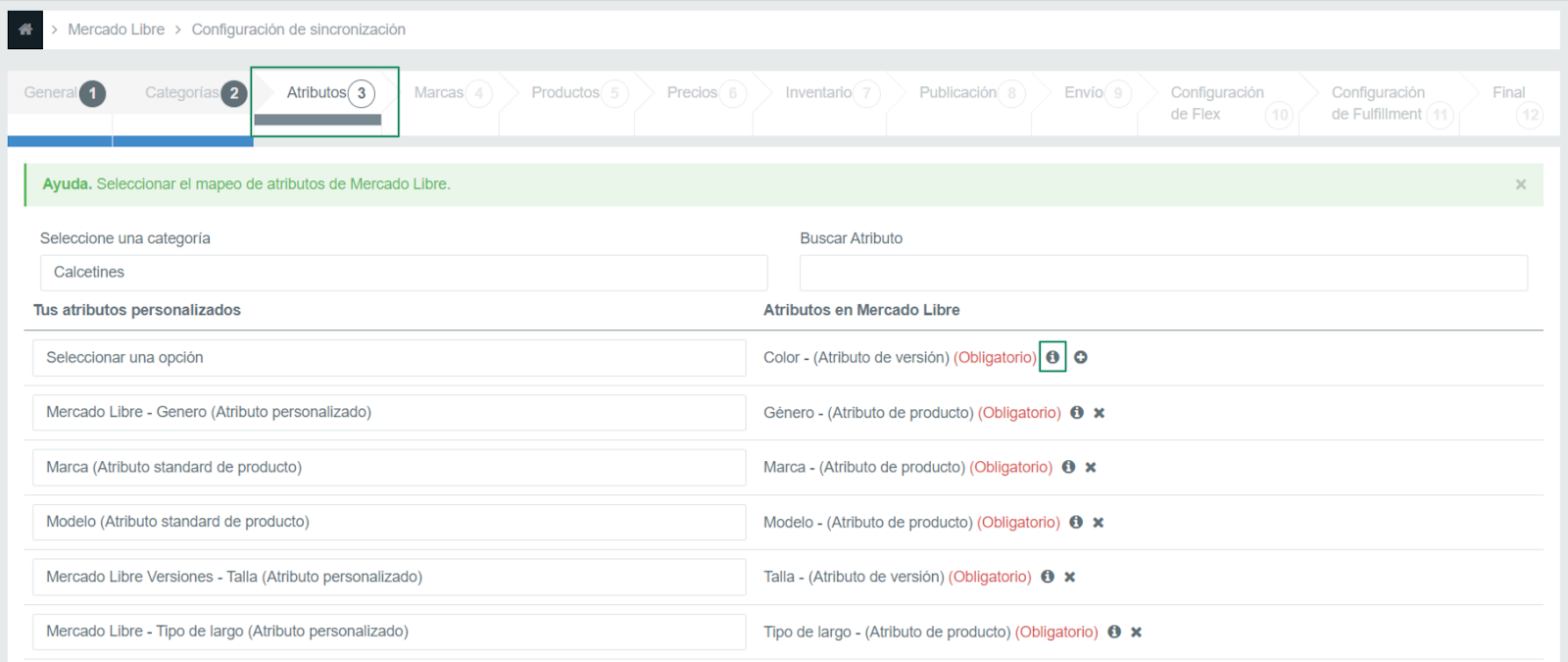Image resolution: width=1568 pixels, height=662 pixels.
Task: Click 'Seleccione una categoría' label
Action: point(125,238)
